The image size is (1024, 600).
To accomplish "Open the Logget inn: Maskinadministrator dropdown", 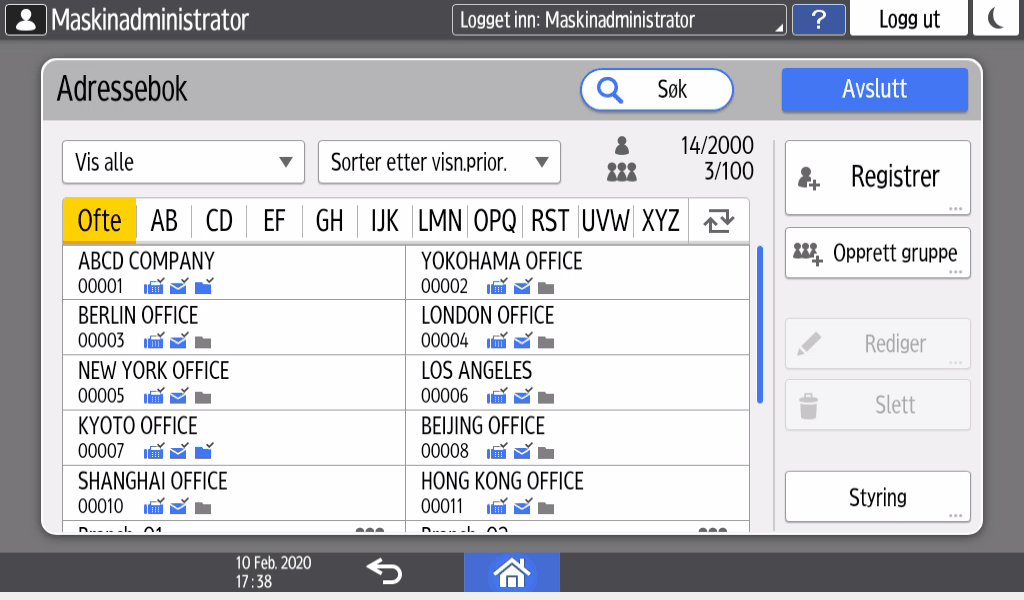I will point(619,20).
